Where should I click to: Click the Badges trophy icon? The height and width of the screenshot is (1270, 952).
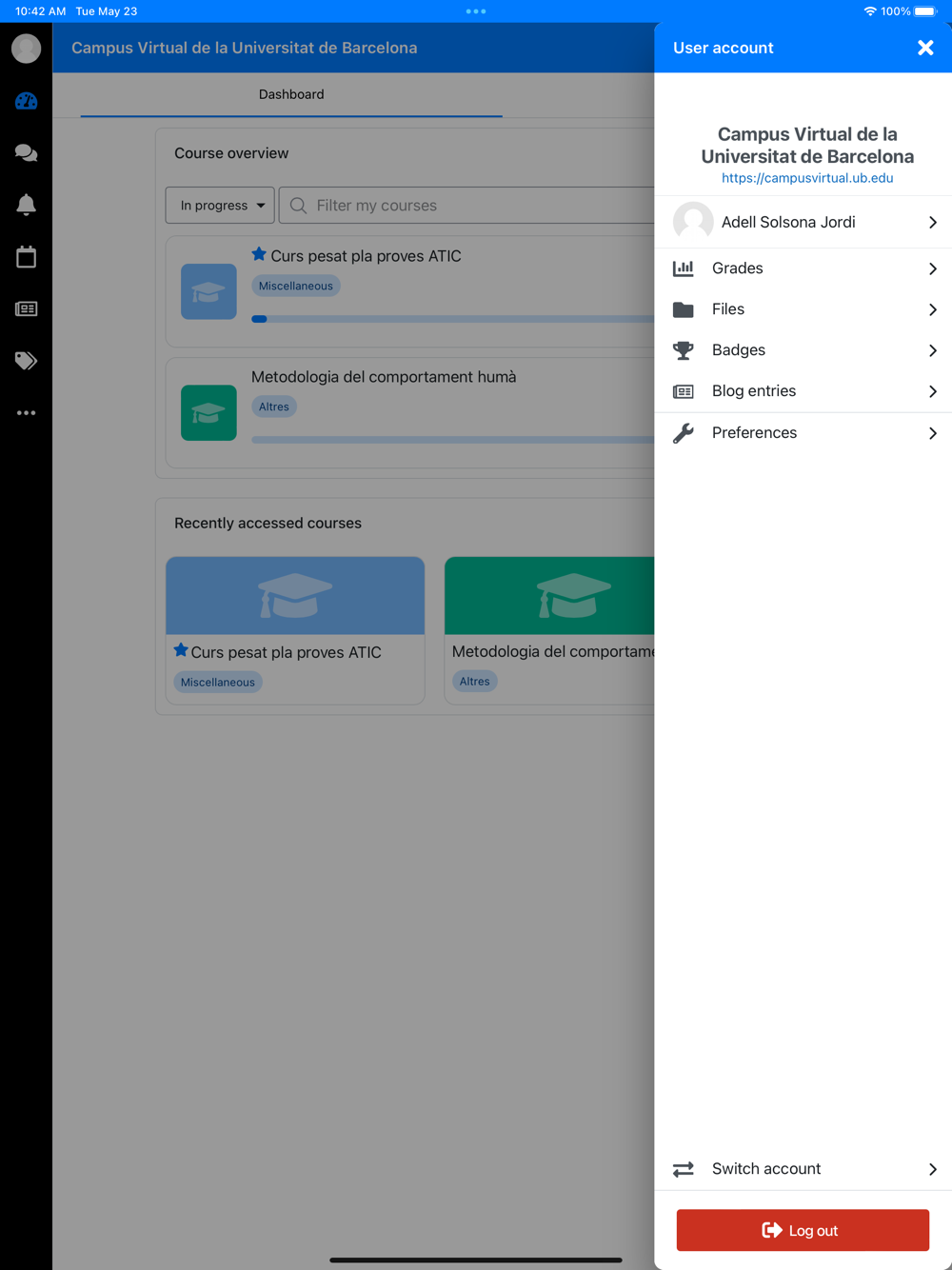[684, 350]
